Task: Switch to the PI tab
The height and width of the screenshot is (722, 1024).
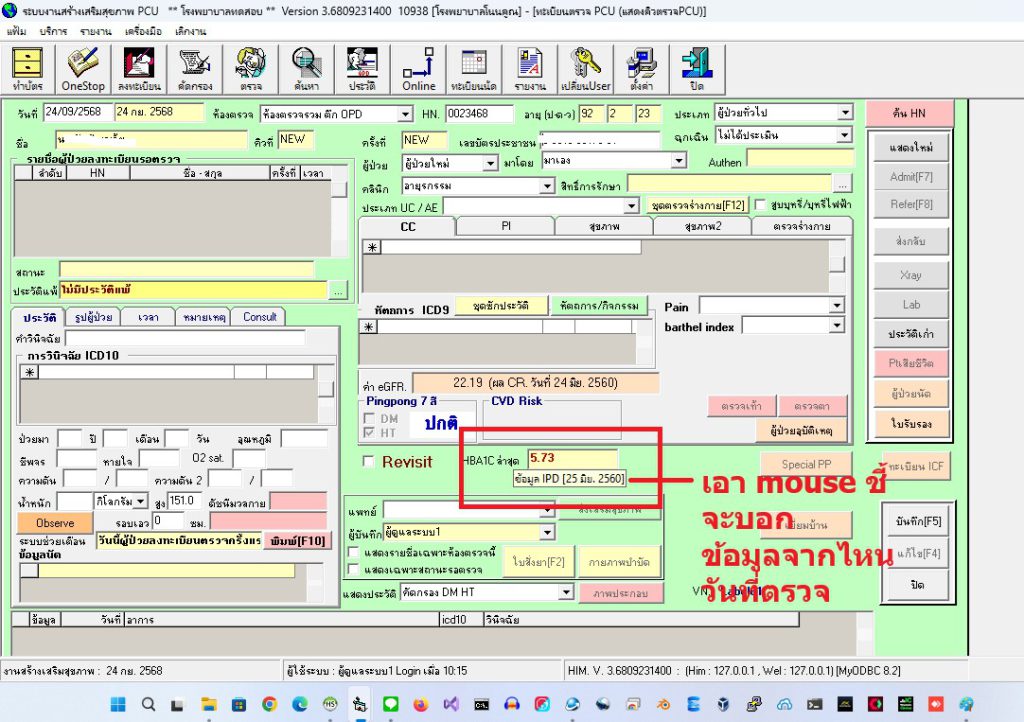Action: click(x=506, y=227)
